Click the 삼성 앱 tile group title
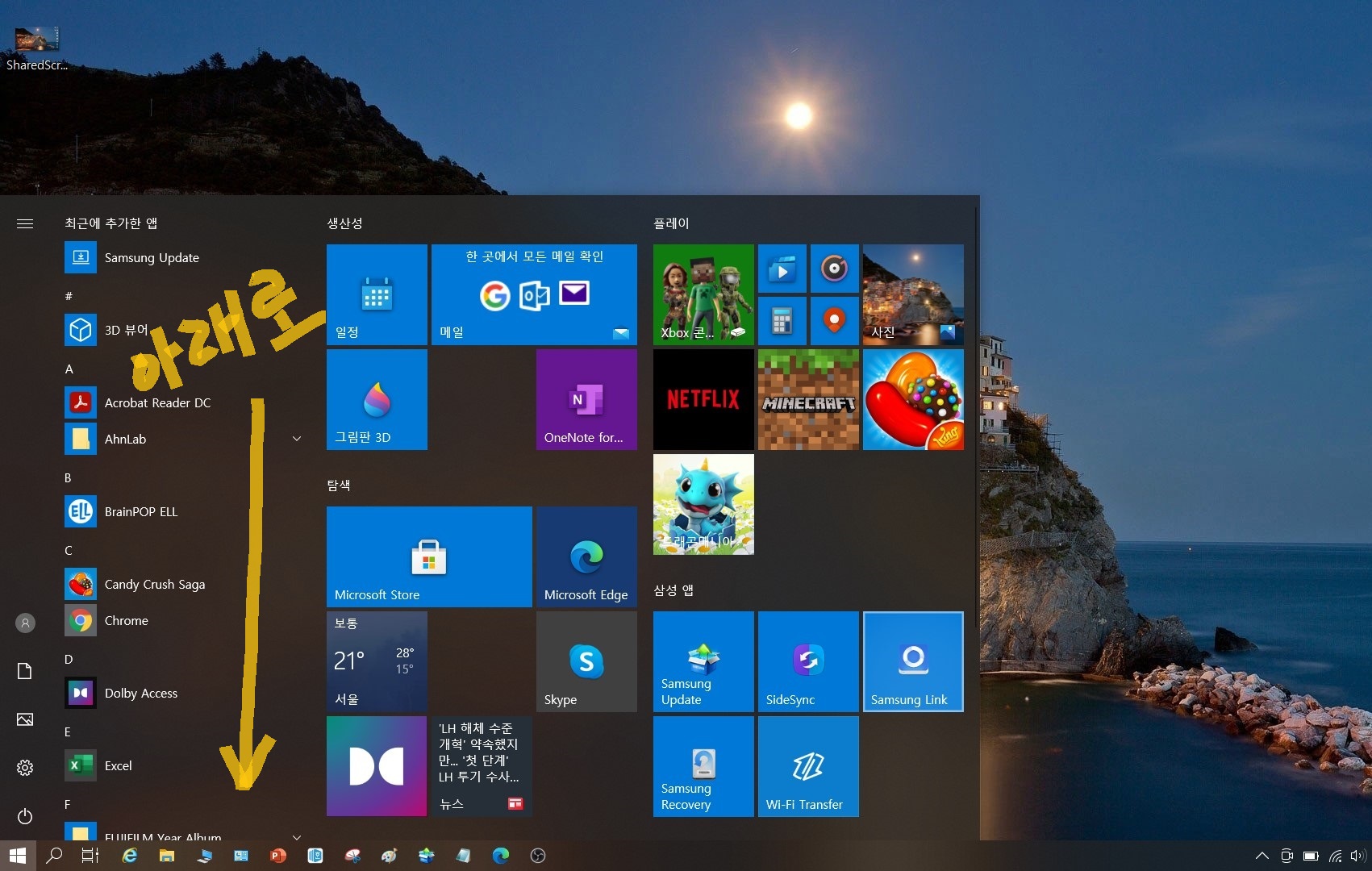The height and width of the screenshot is (871, 1372). (x=673, y=590)
